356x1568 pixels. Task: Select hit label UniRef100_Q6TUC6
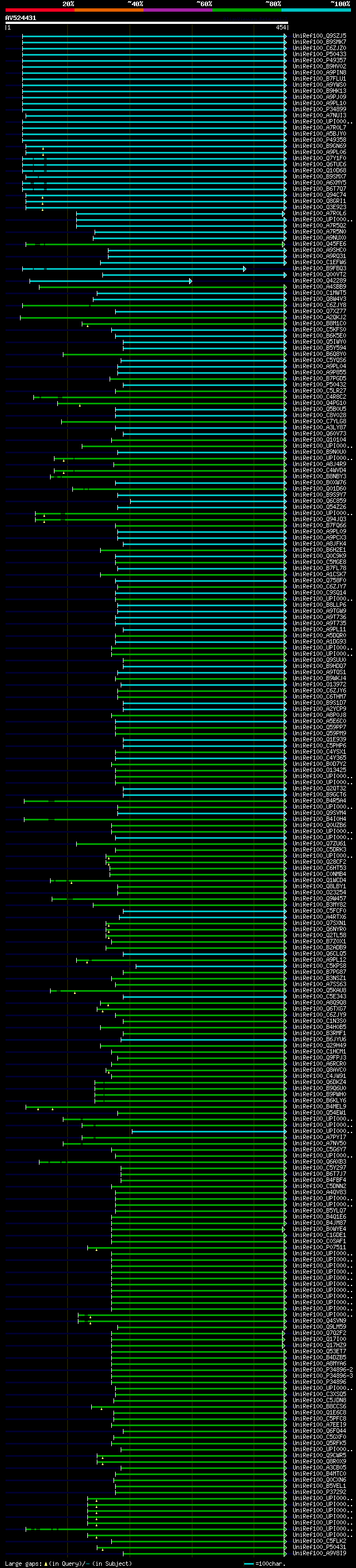click(319, 164)
